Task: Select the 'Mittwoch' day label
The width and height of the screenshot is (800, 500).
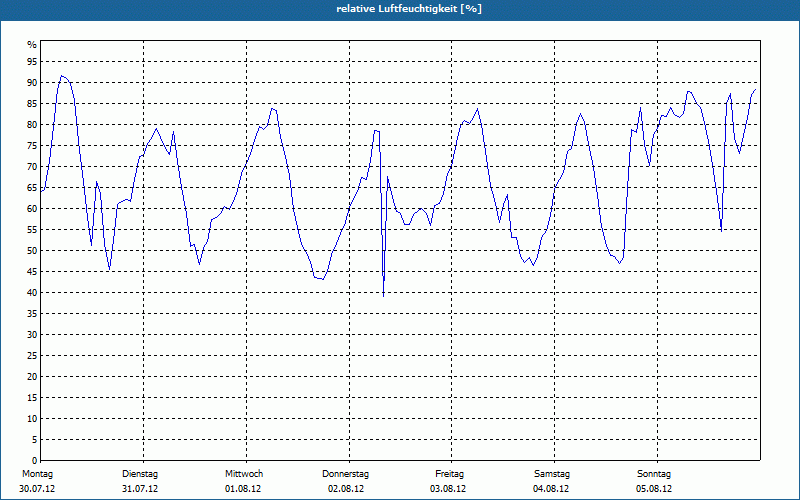Action: (x=244, y=474)
